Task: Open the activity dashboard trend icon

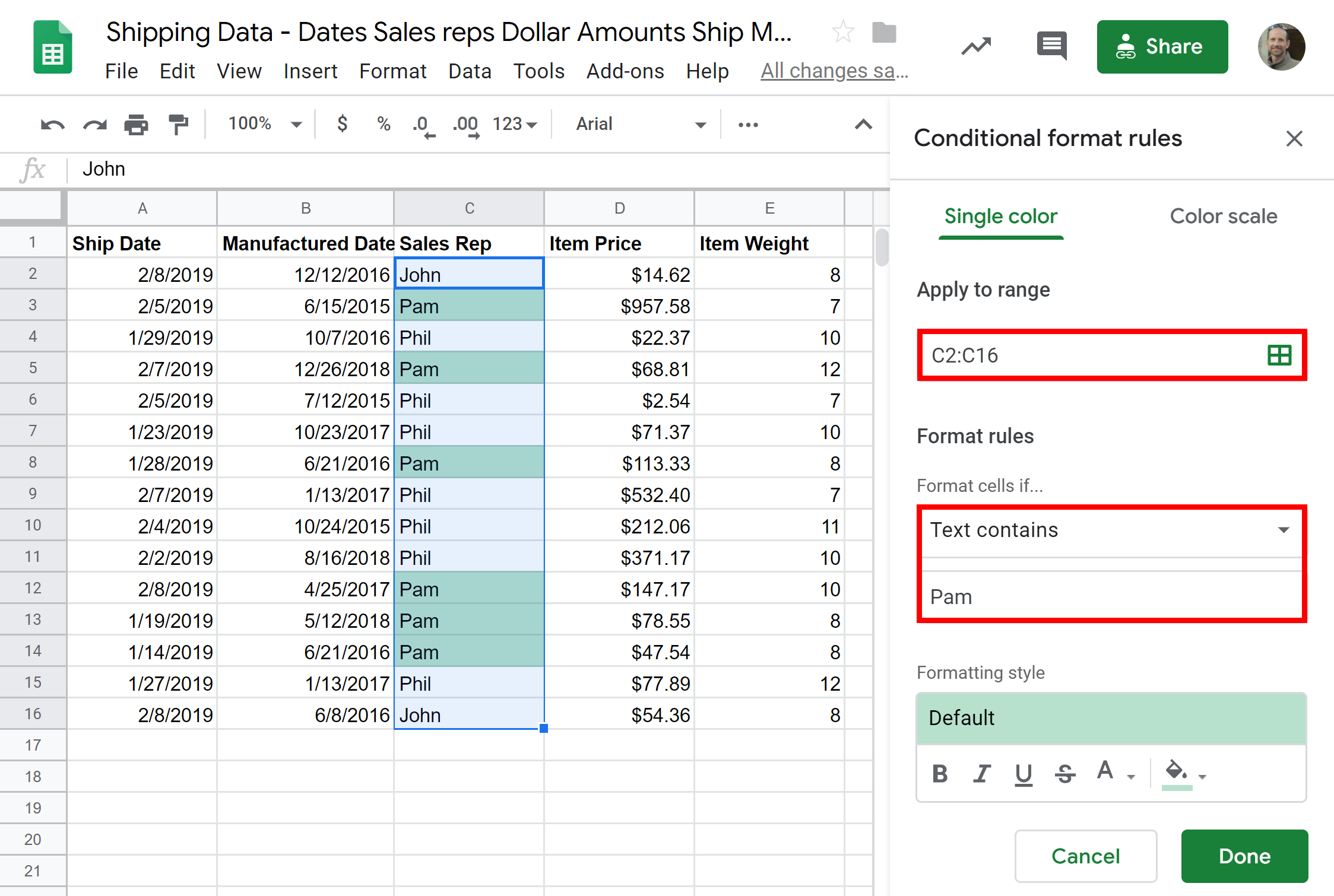Action: coord(976,46)
